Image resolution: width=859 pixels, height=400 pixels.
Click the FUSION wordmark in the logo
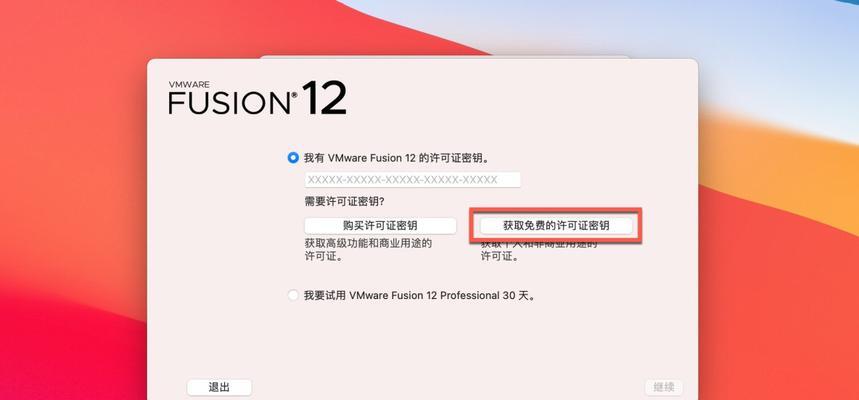point(229,102)
